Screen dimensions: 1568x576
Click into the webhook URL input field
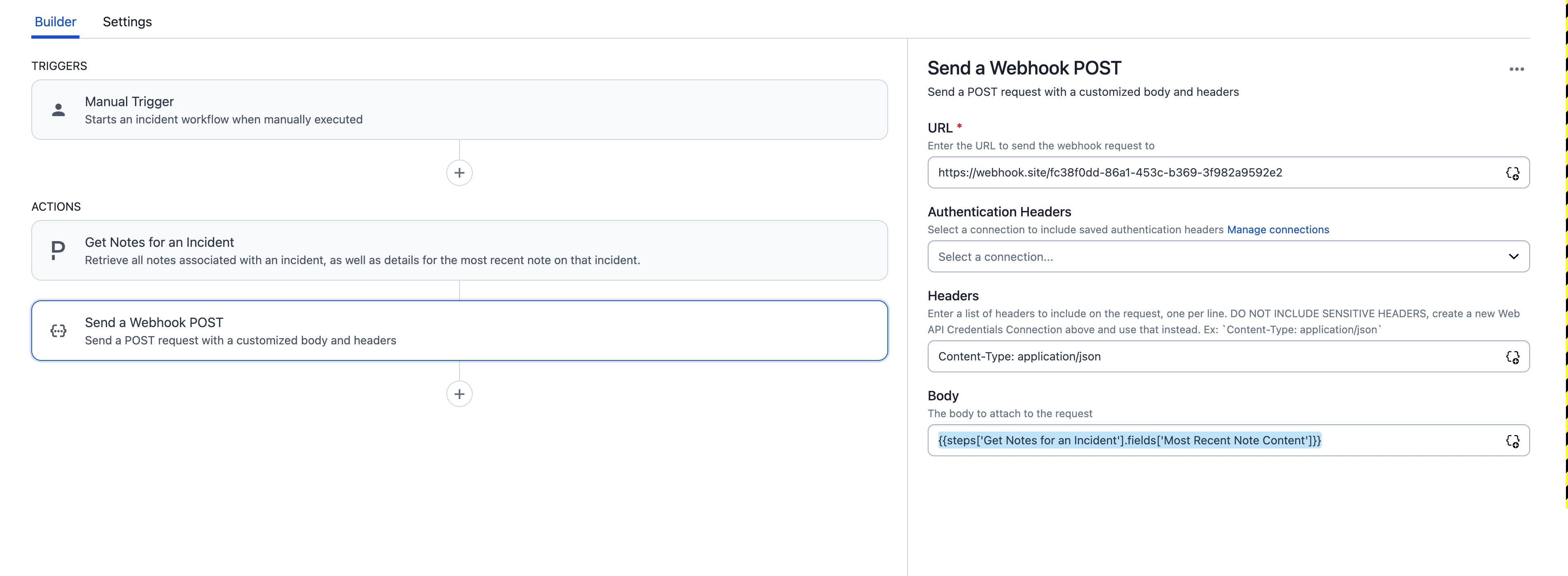pyautogui.click(x=1211, y=173)
